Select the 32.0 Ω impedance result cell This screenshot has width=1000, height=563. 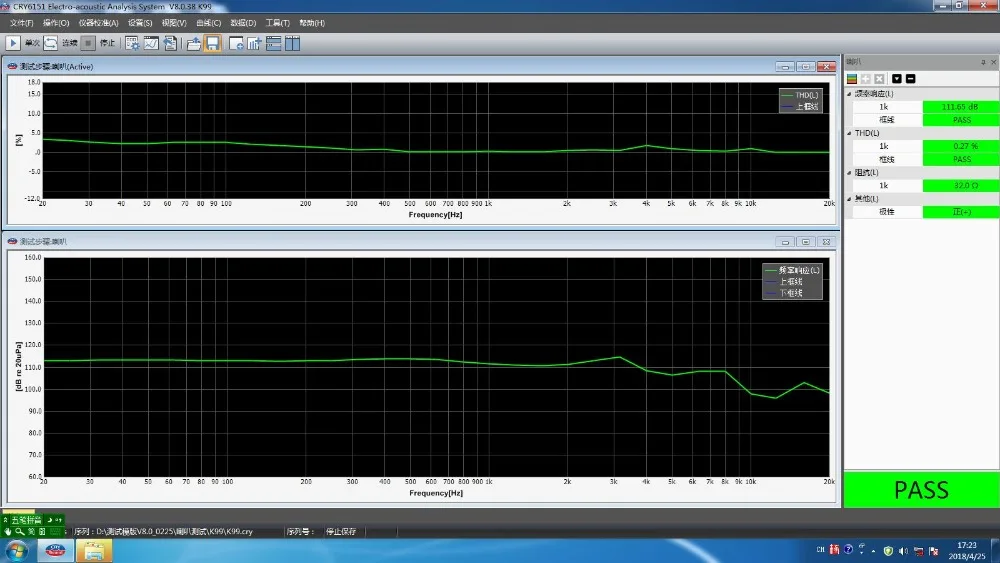coord(960,186)
